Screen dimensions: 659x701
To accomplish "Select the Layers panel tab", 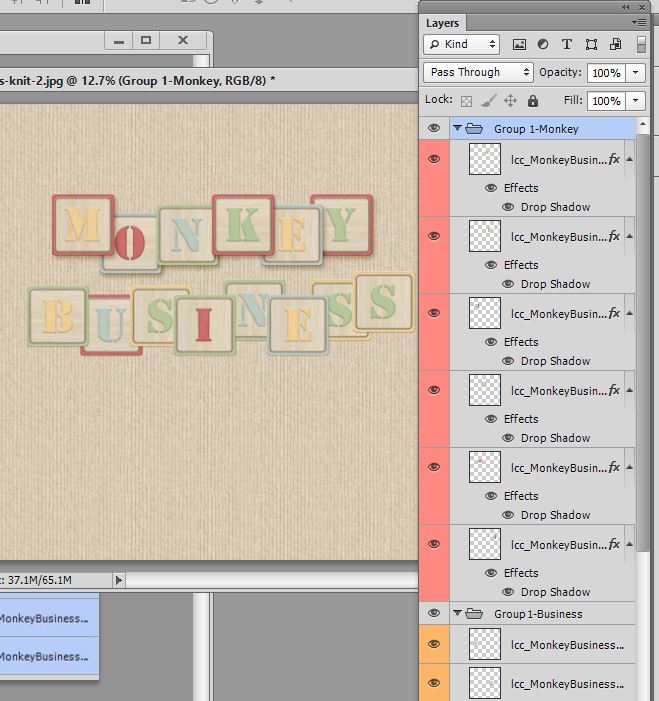I will [442, 23].
